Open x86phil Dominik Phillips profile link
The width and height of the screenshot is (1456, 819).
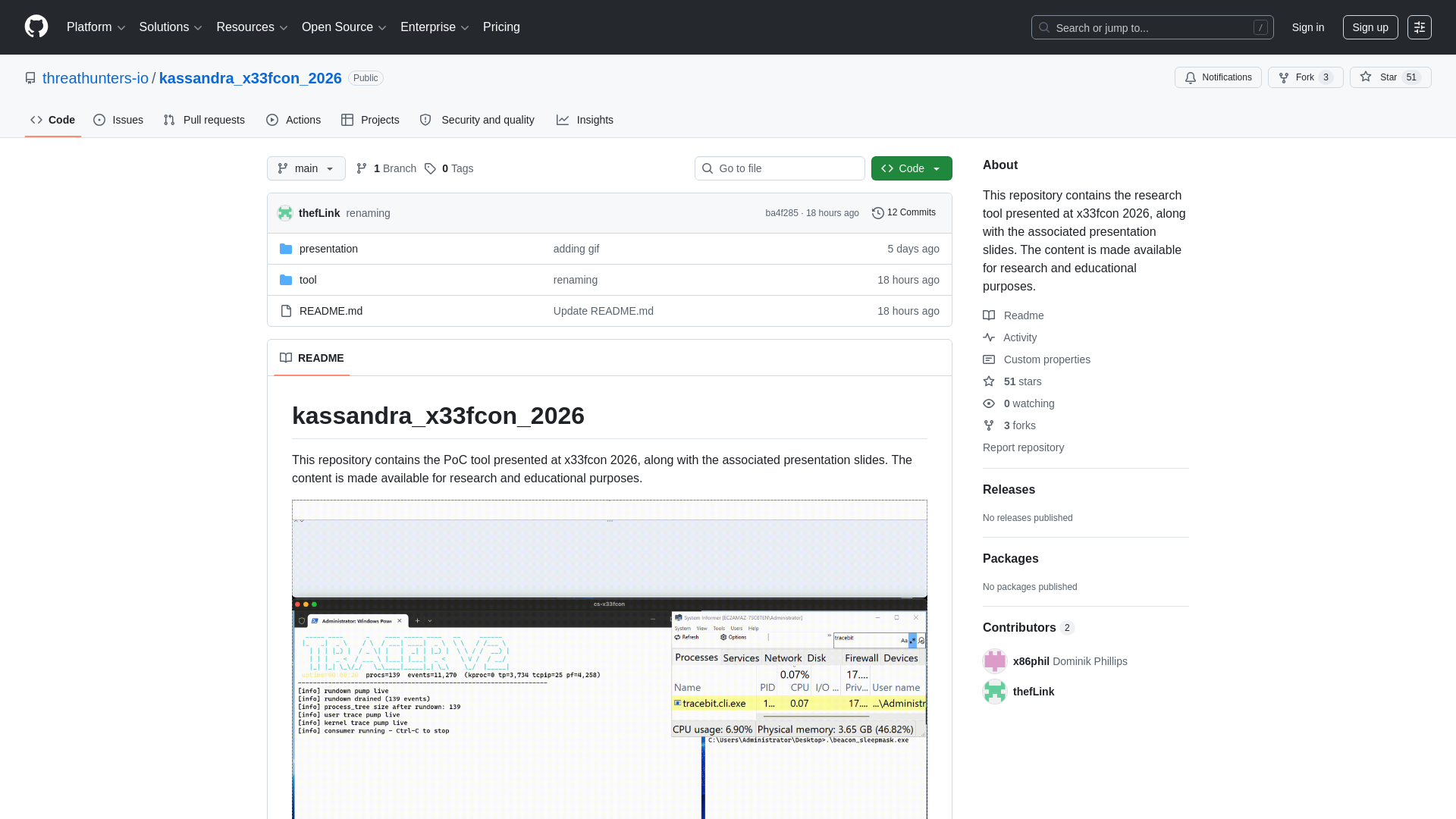tap(1070, 661)
